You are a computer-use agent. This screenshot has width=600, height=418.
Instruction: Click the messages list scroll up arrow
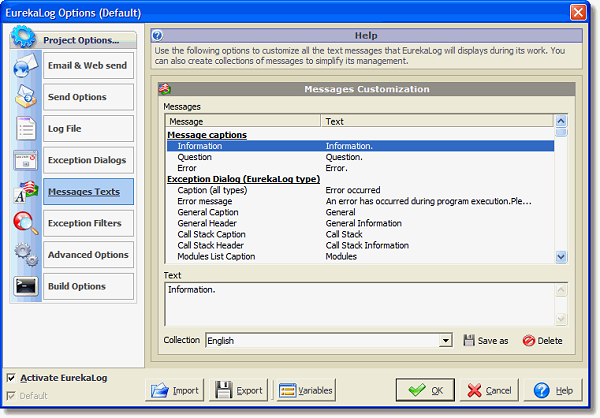(x=561, y=121)
